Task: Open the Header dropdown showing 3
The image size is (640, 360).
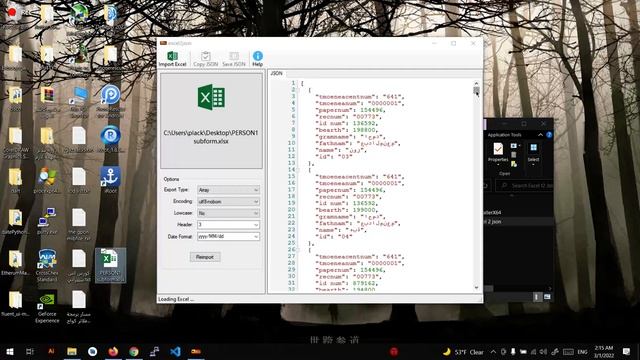Action: (228, 224)
